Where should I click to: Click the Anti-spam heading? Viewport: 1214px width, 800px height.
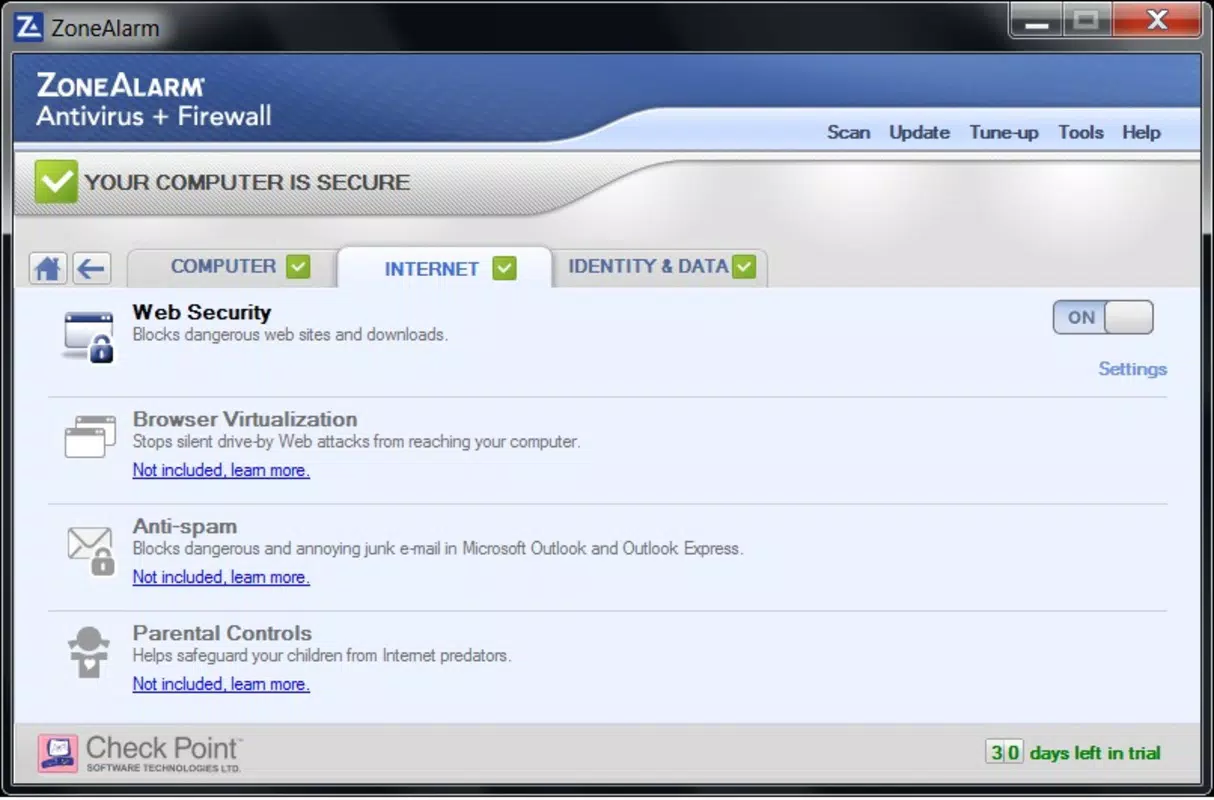point(185,526)
